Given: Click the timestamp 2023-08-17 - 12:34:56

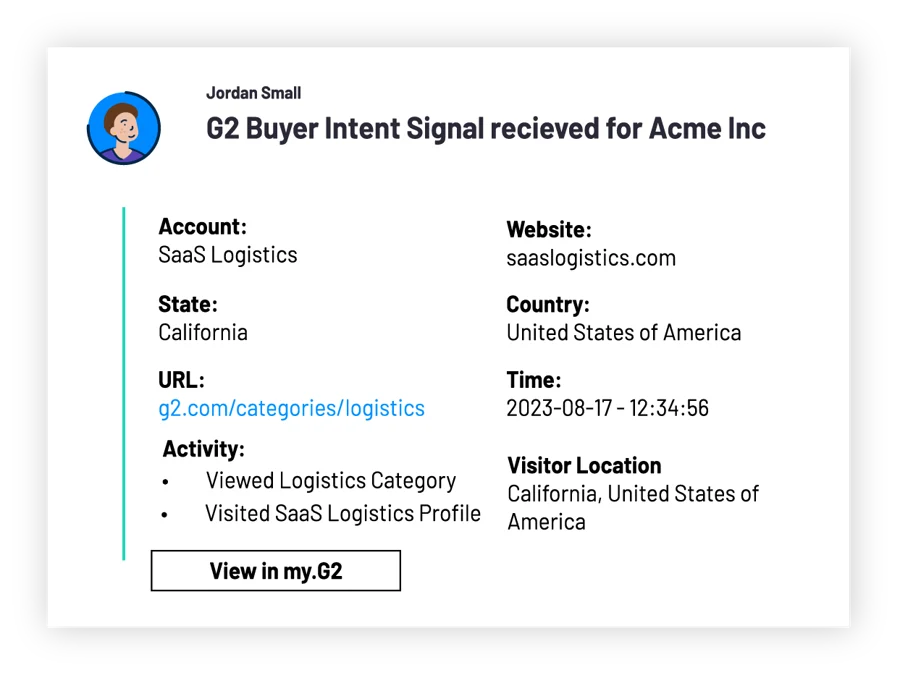Looking at the screenshot, I should (x=607, y=408).
